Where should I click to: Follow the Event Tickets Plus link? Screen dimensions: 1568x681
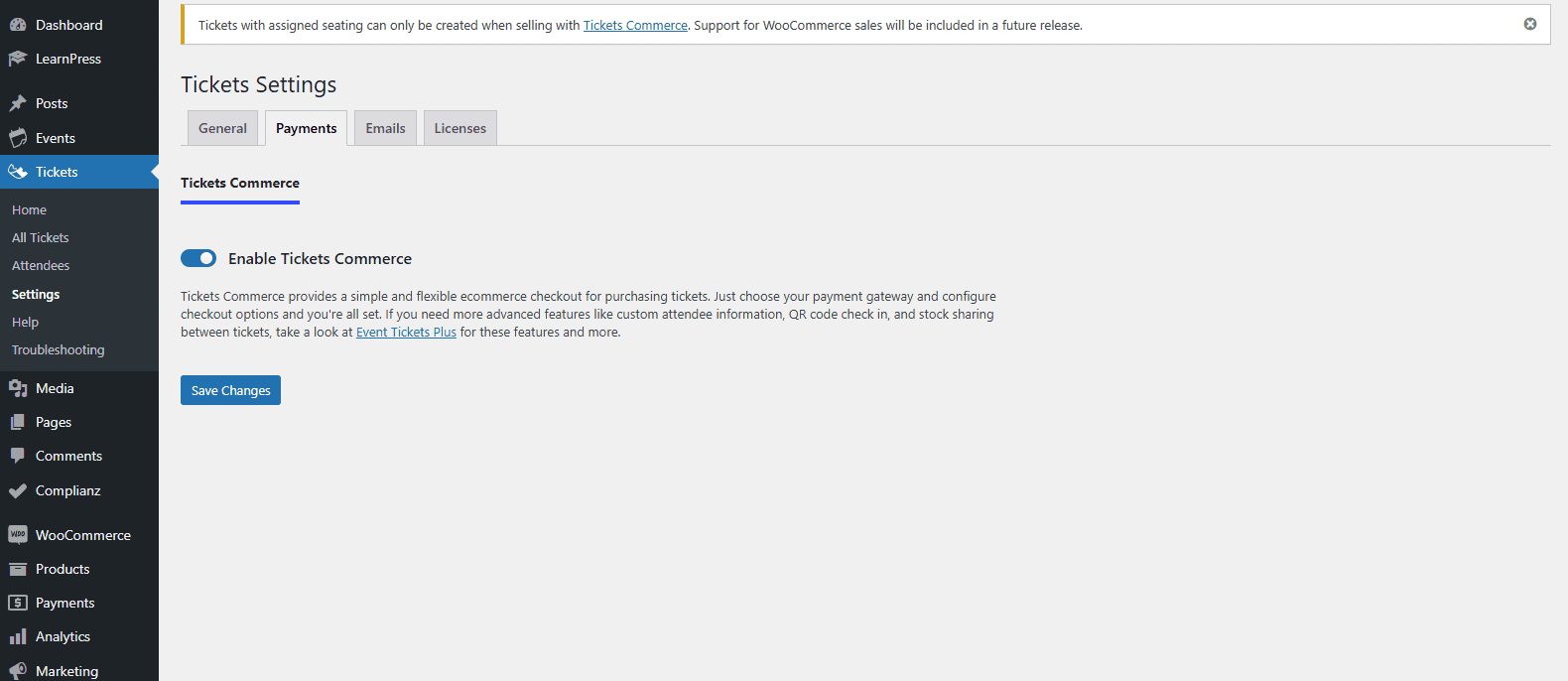(406, 333)
